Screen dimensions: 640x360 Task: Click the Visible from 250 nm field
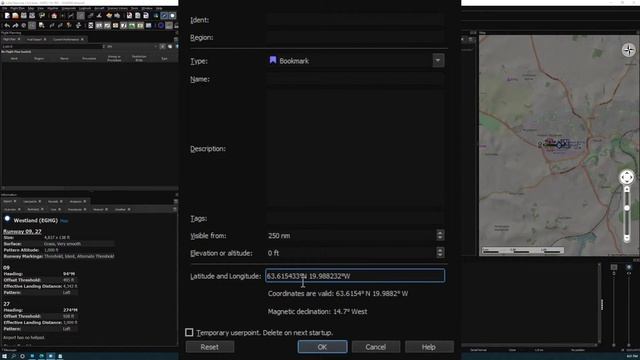[x=351, y=236]
